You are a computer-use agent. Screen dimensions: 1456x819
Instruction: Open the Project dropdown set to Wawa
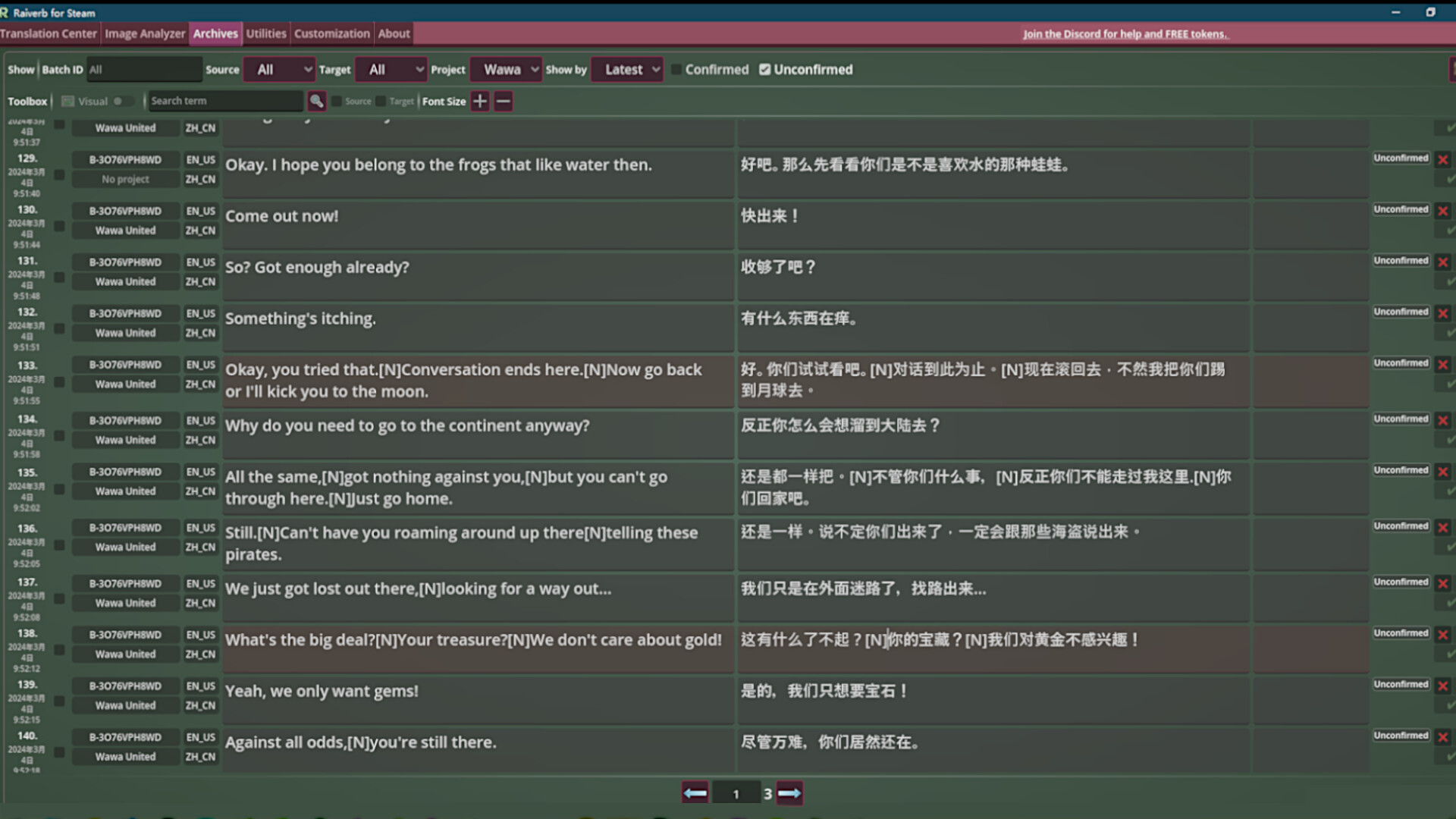[x=506, y=69]
